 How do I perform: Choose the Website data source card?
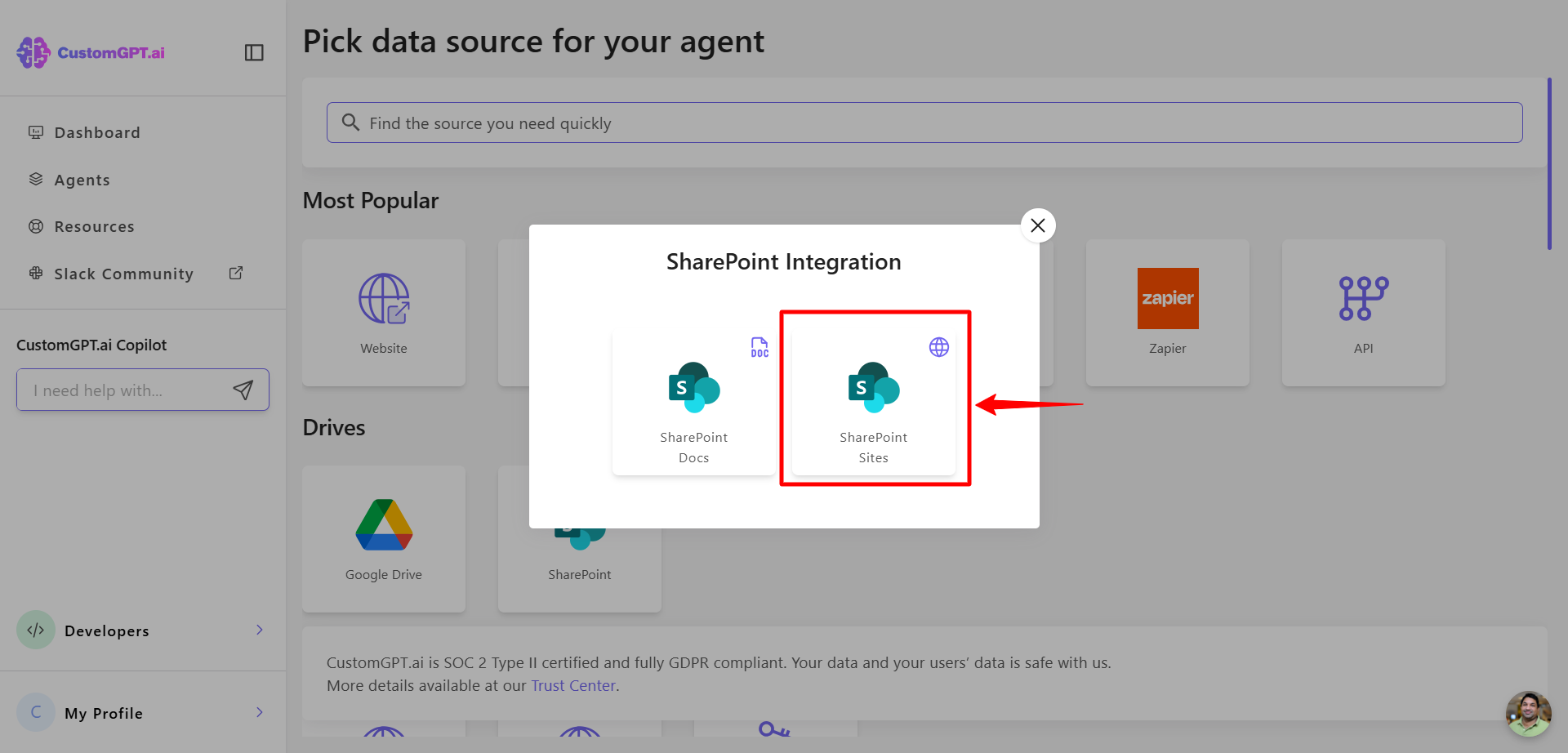click(x=384, y=313)
